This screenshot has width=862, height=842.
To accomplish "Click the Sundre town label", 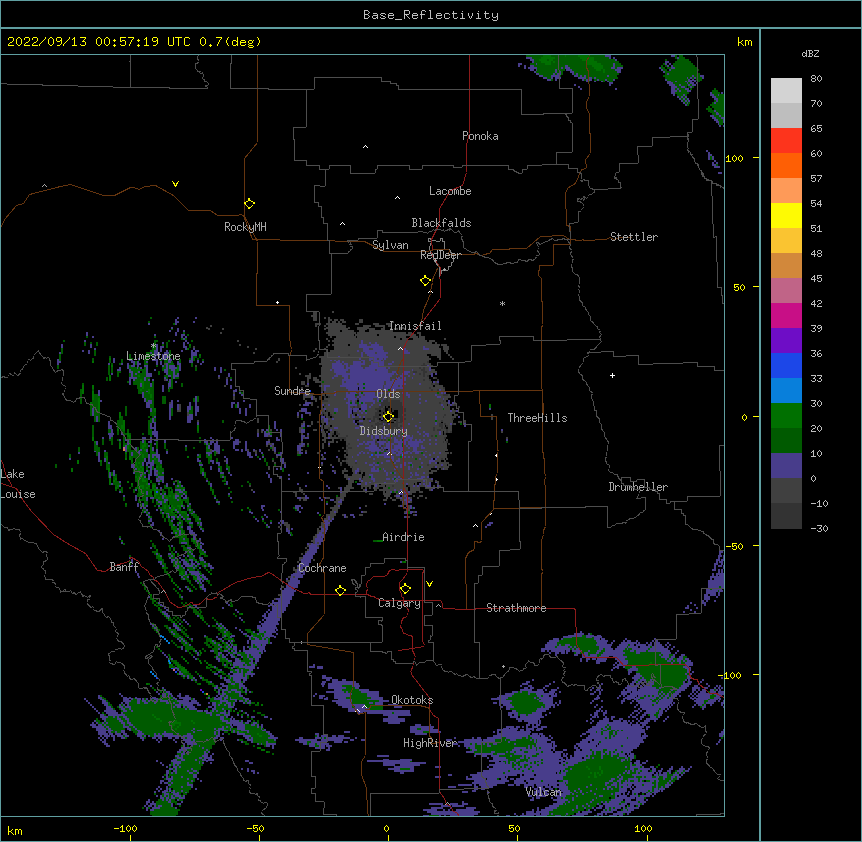I will [292, 391].
